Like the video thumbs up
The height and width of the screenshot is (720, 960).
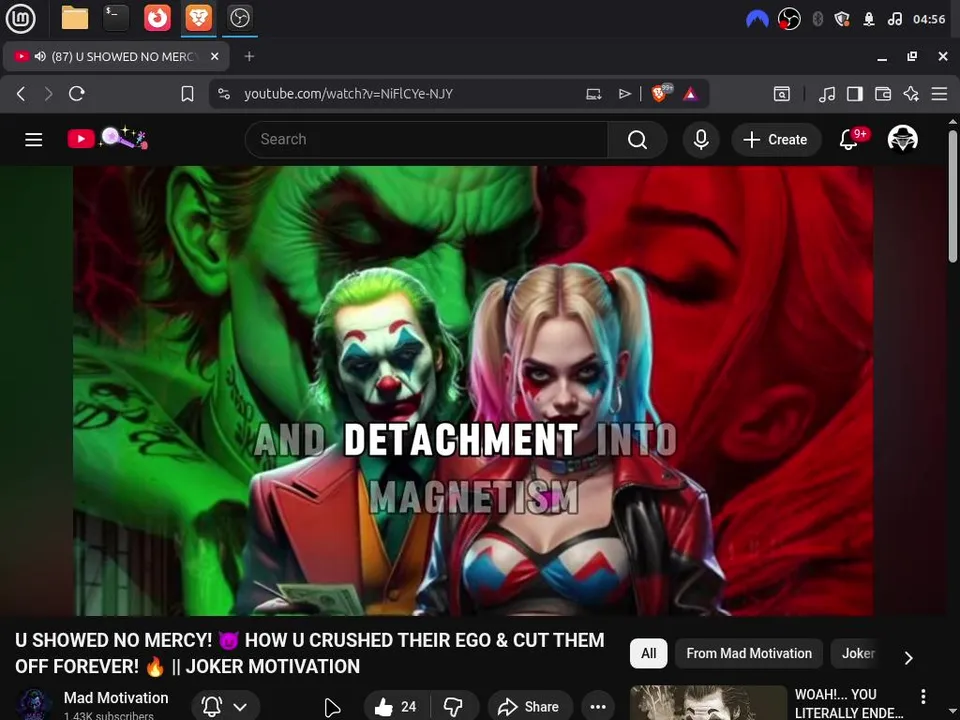point(396,707)
